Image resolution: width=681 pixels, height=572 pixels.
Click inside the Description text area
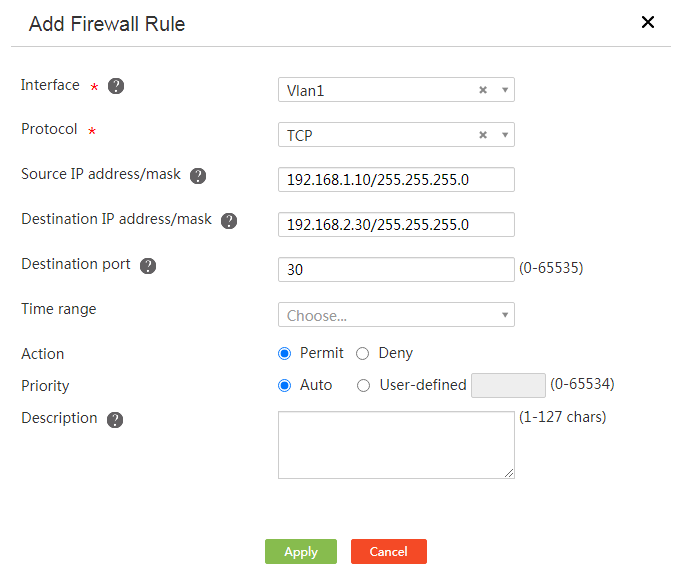click(396, 445)
